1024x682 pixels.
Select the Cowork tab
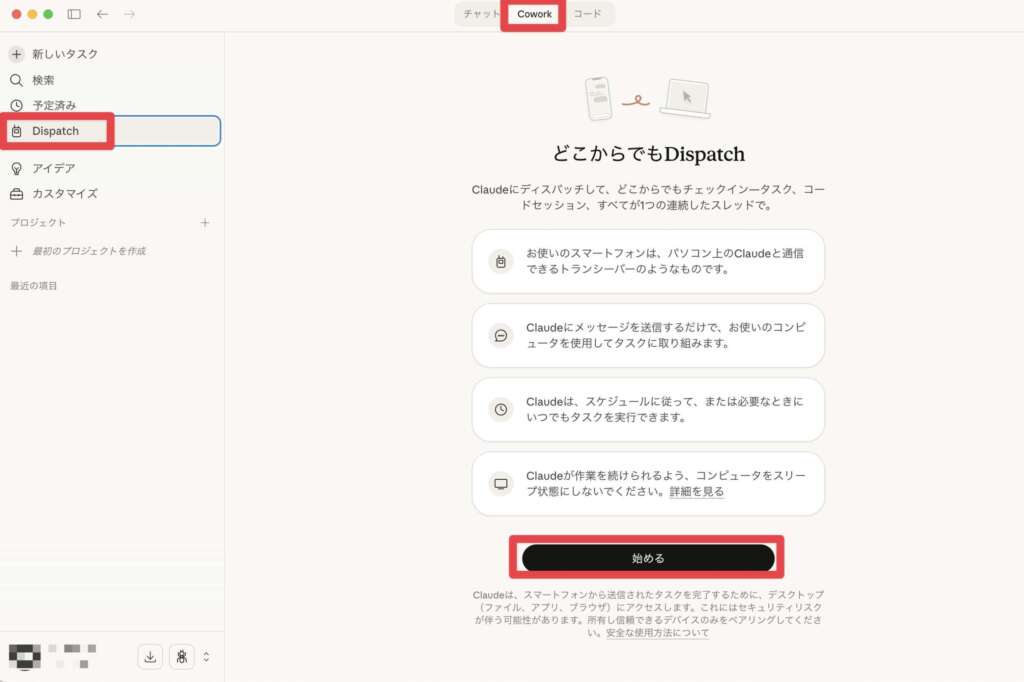tap(533, 14)
